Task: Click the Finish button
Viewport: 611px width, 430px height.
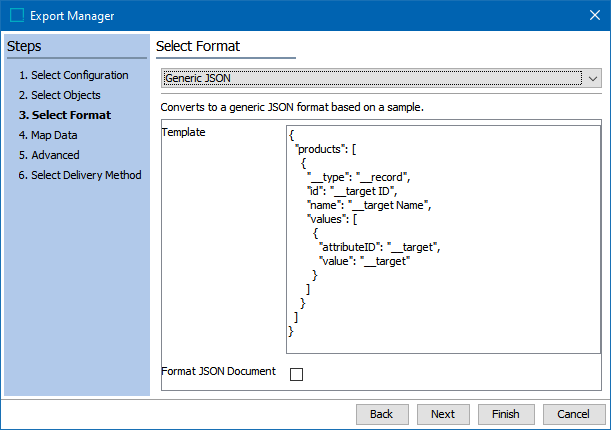Action: pos(505,413)
